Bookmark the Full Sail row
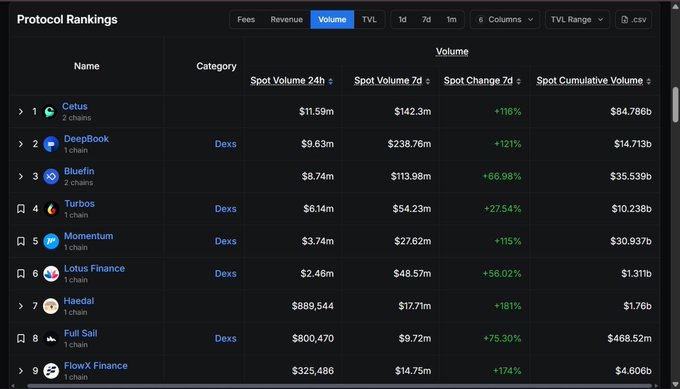Screen dimensions: 680x389 pos(20,339)
